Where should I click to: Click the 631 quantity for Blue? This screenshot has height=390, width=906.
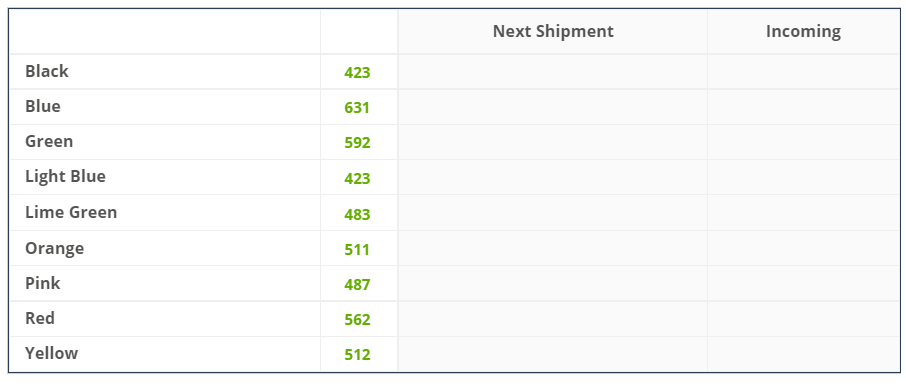357,107
